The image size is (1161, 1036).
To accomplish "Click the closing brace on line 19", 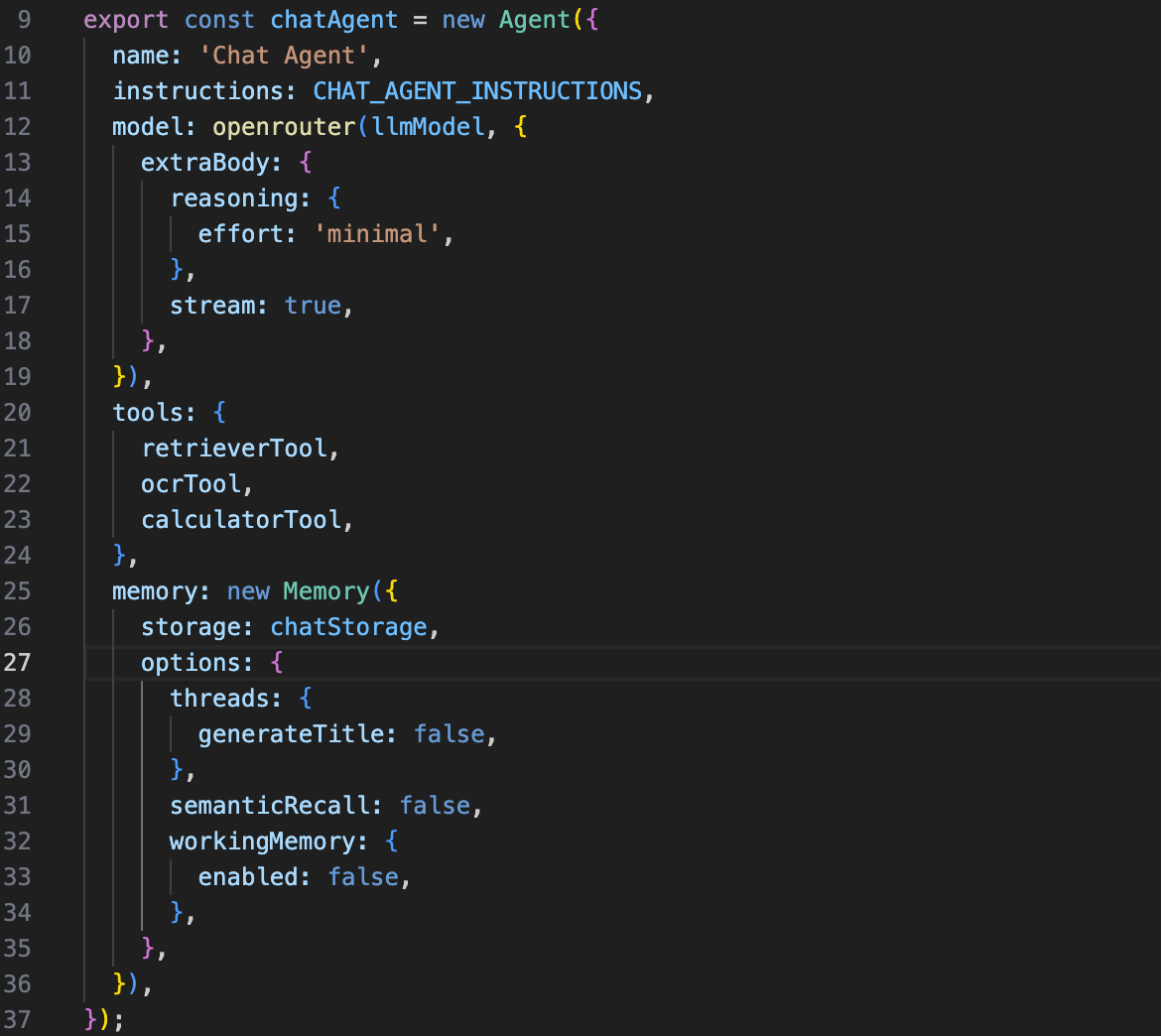I will (120, 376).
